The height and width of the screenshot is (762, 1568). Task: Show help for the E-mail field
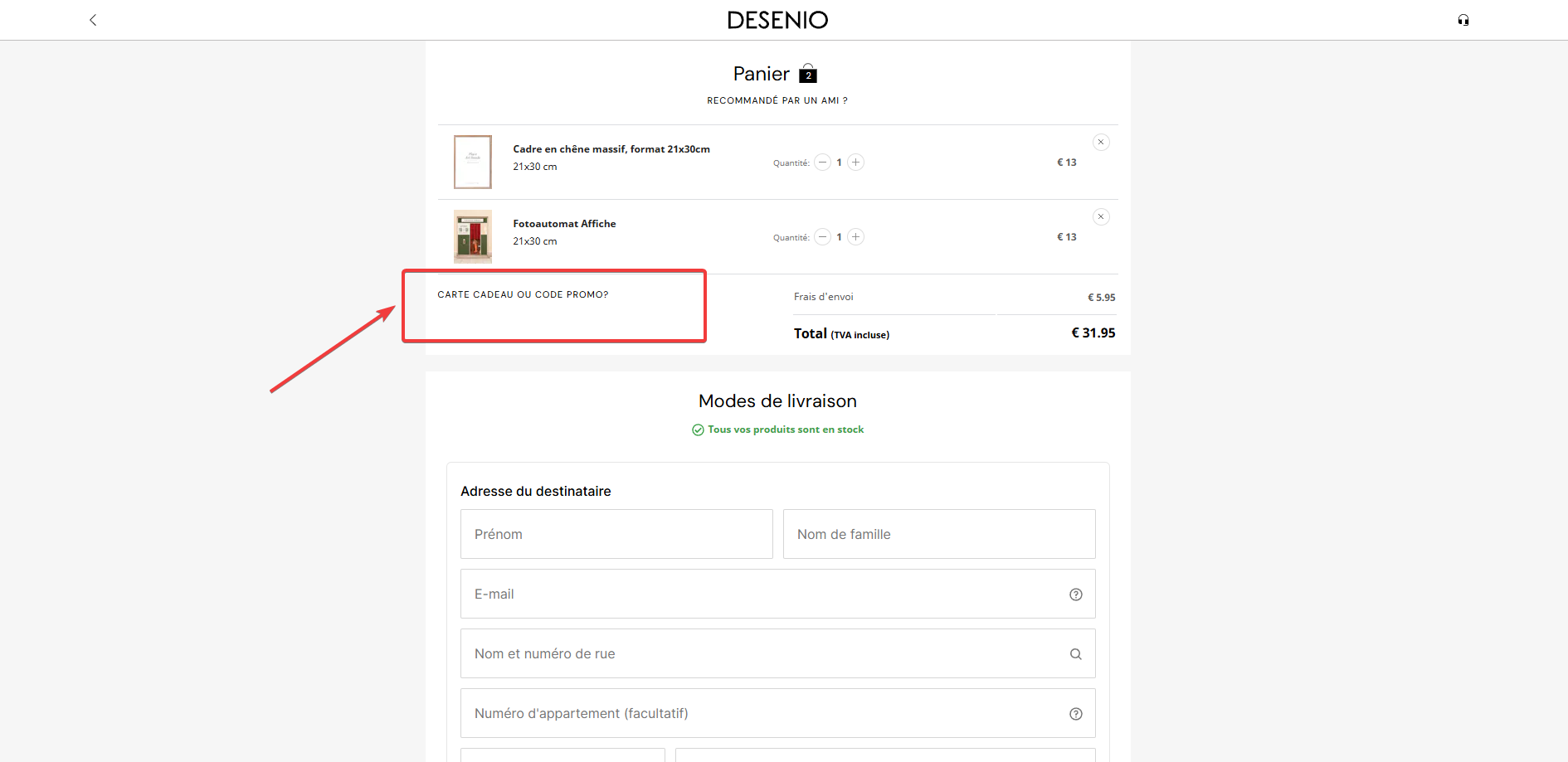coord(1076,595)
